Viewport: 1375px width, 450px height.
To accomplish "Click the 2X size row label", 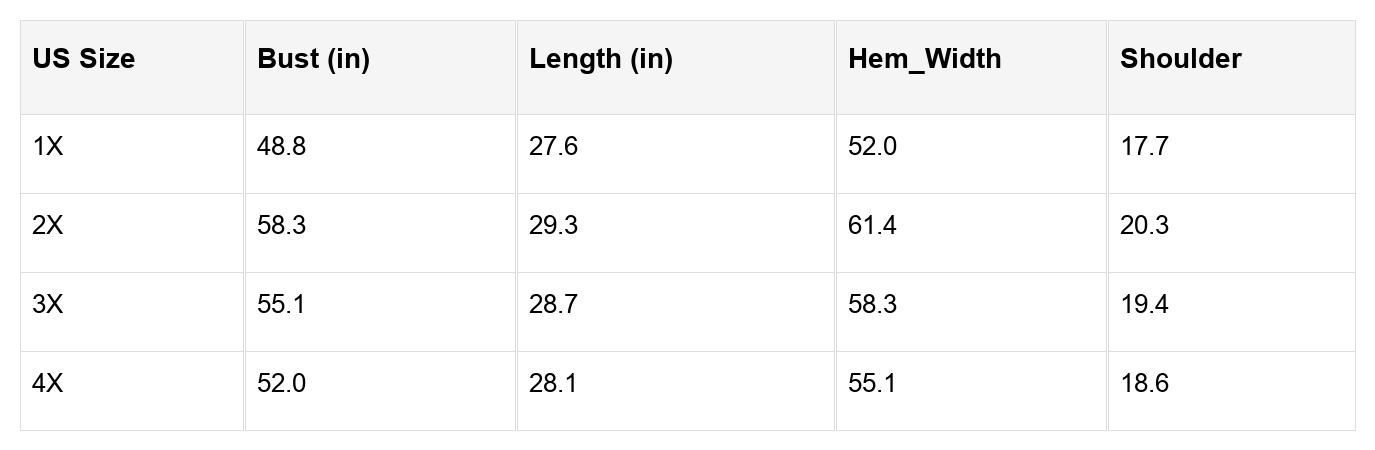I will click(x=48, y=226).
